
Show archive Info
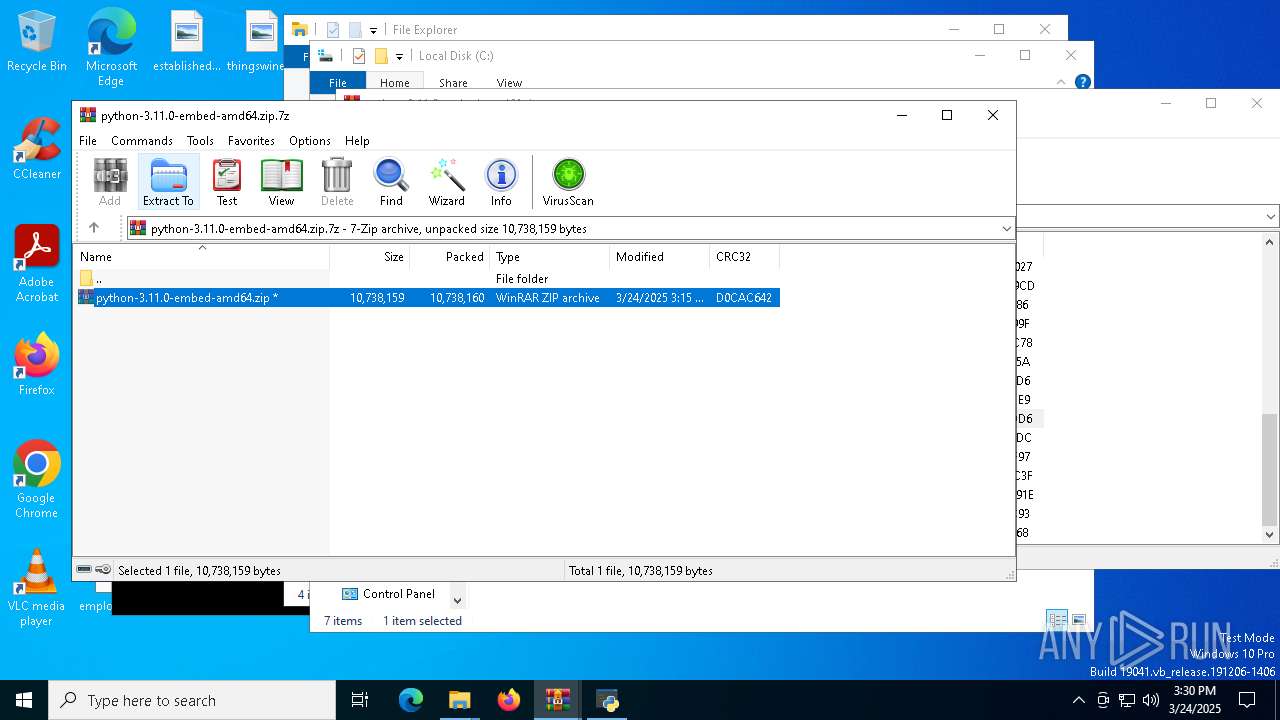501,182
